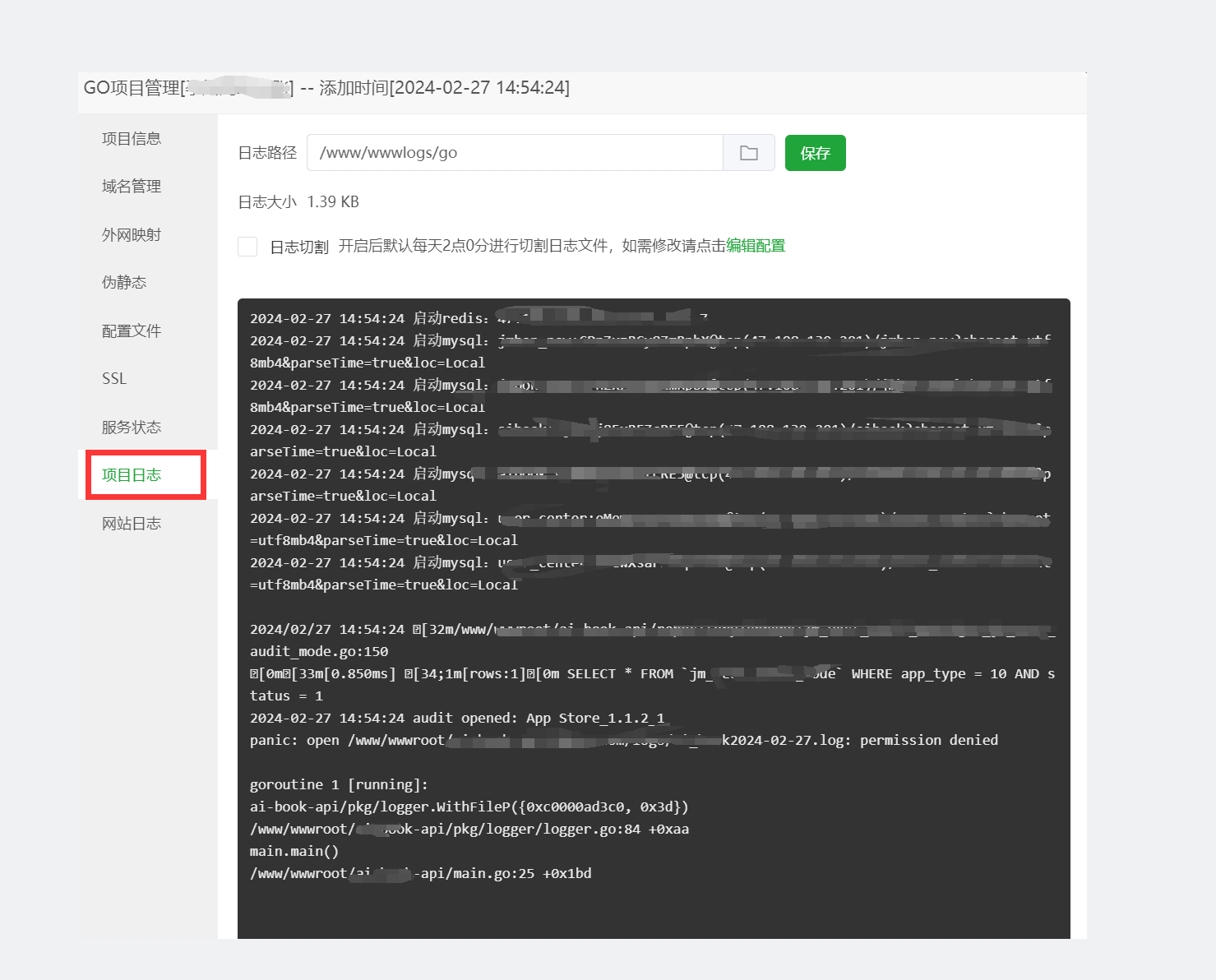Click the SELECT * FROM query line

pyautogui.click(x=652, y=673)
